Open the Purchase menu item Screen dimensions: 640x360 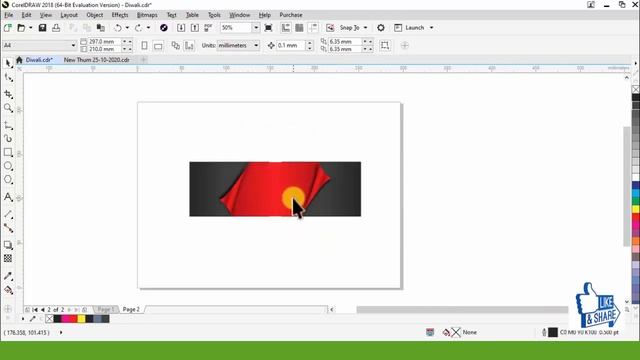point(291,15)
